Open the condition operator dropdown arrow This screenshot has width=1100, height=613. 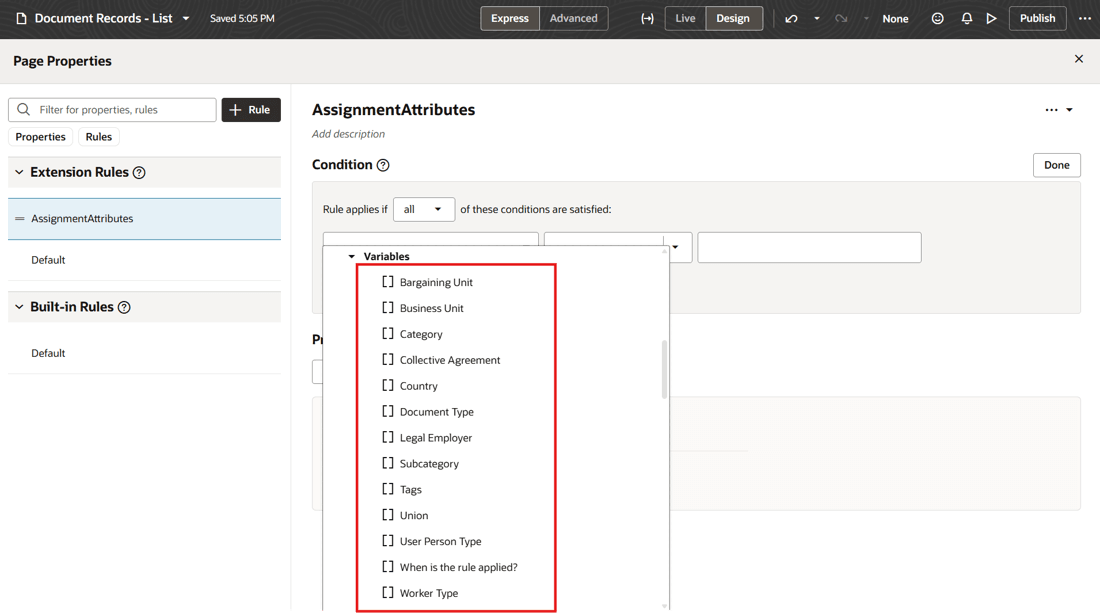(676, 247)
